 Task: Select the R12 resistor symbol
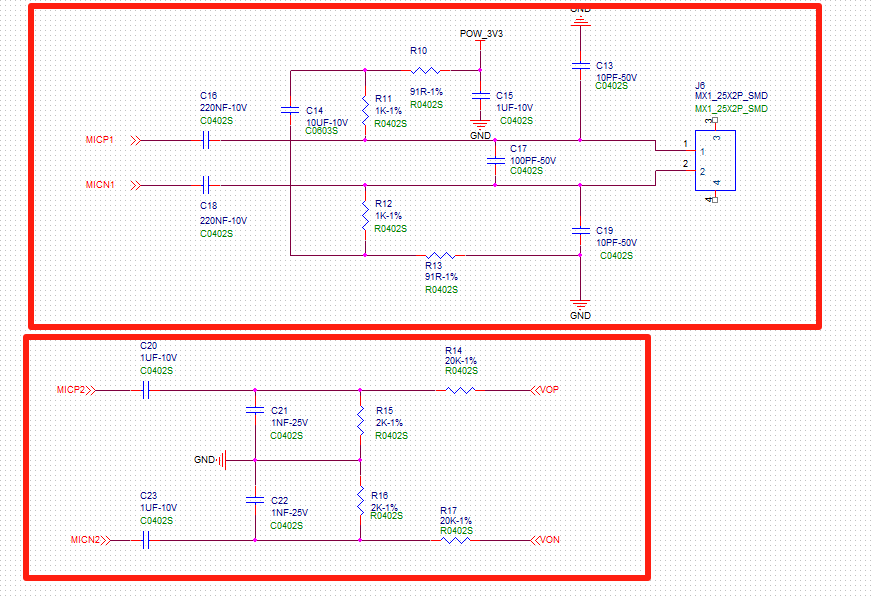pos(365,216)
